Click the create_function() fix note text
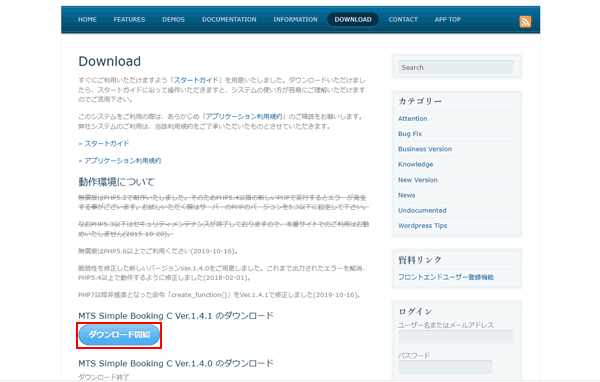The image size is (600, 382). [220, 295]
